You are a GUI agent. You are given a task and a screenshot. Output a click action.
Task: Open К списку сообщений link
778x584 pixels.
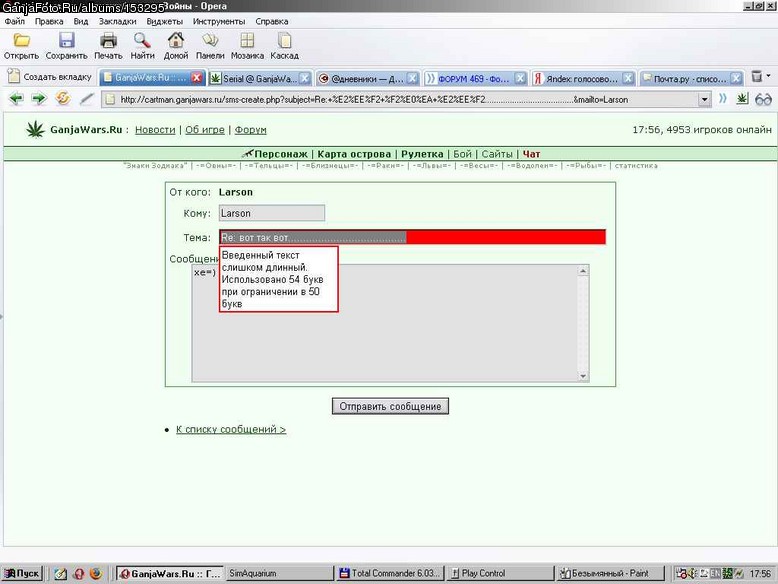click(x=231, y=429)
